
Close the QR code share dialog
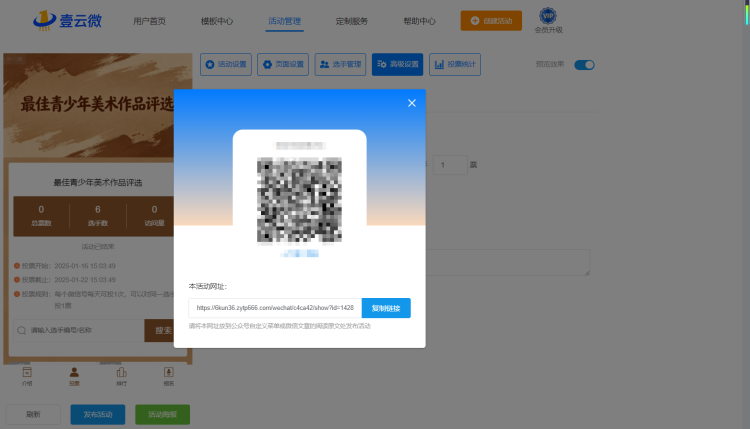[411, 103]
